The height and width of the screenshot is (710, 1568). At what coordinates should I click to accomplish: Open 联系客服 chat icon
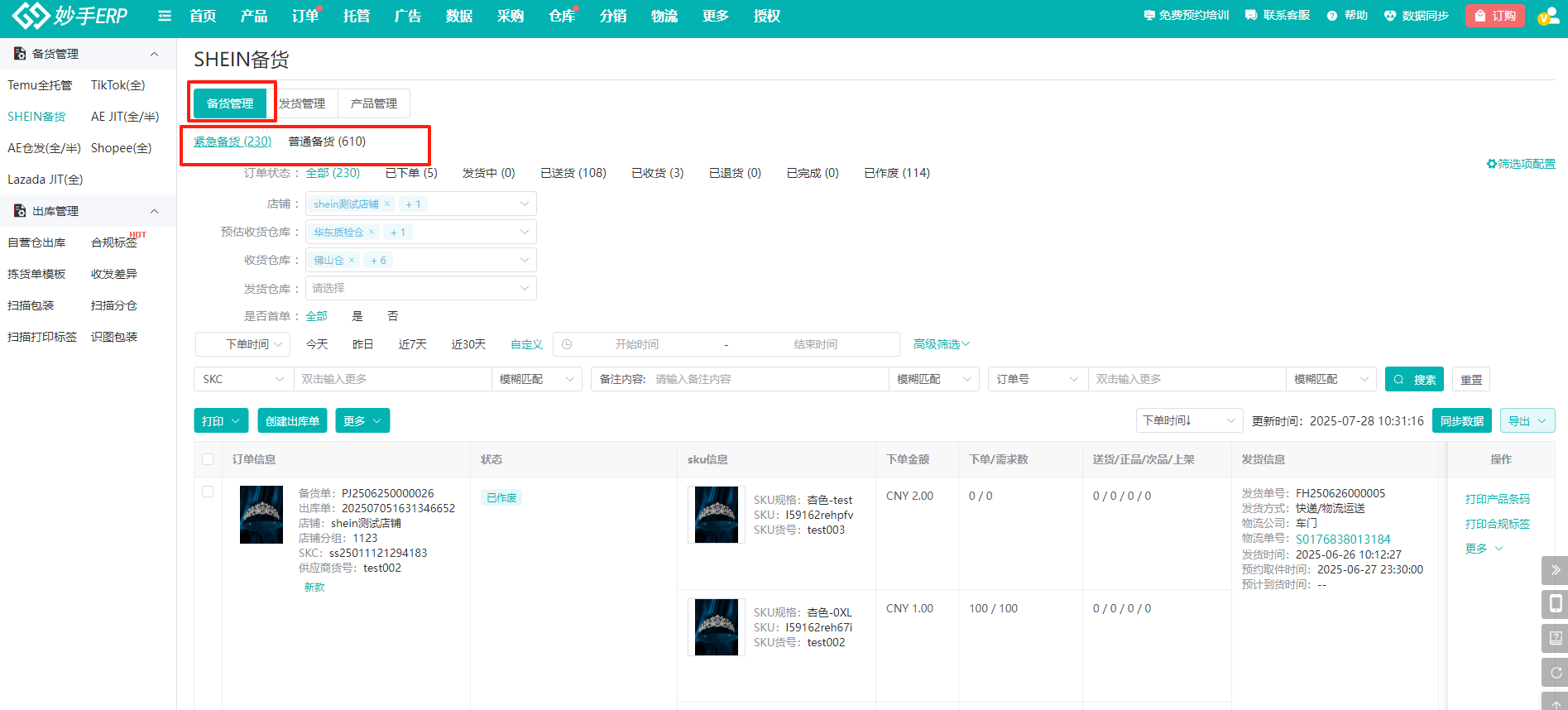coord(1251,16)
